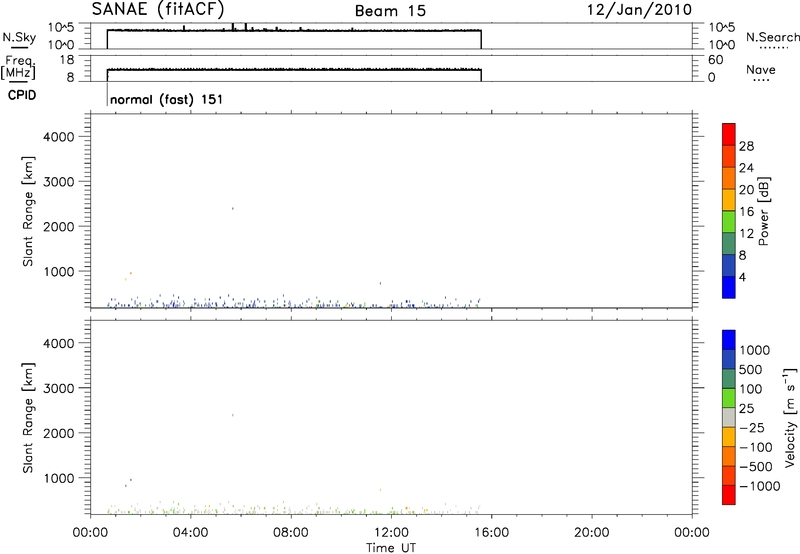Click the 08:00 time tick label
Viewport: 800px width, 554px height.
click(x=291, y=533)
